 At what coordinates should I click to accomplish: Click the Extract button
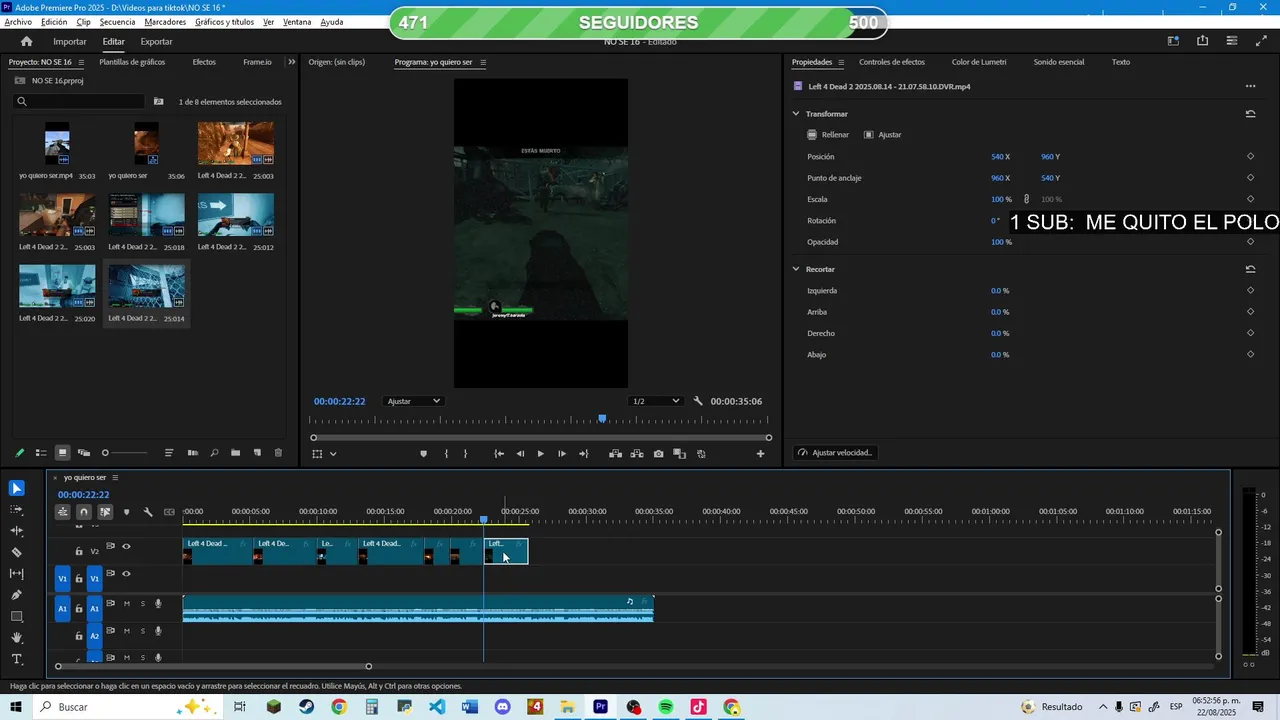click(637, 454)
